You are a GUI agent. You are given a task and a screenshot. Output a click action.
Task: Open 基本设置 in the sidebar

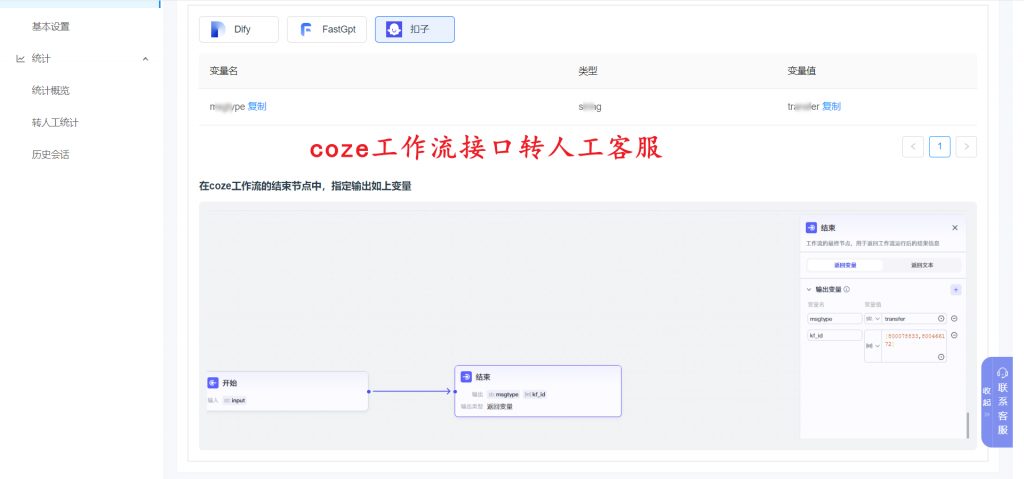(x=50, y=27)
